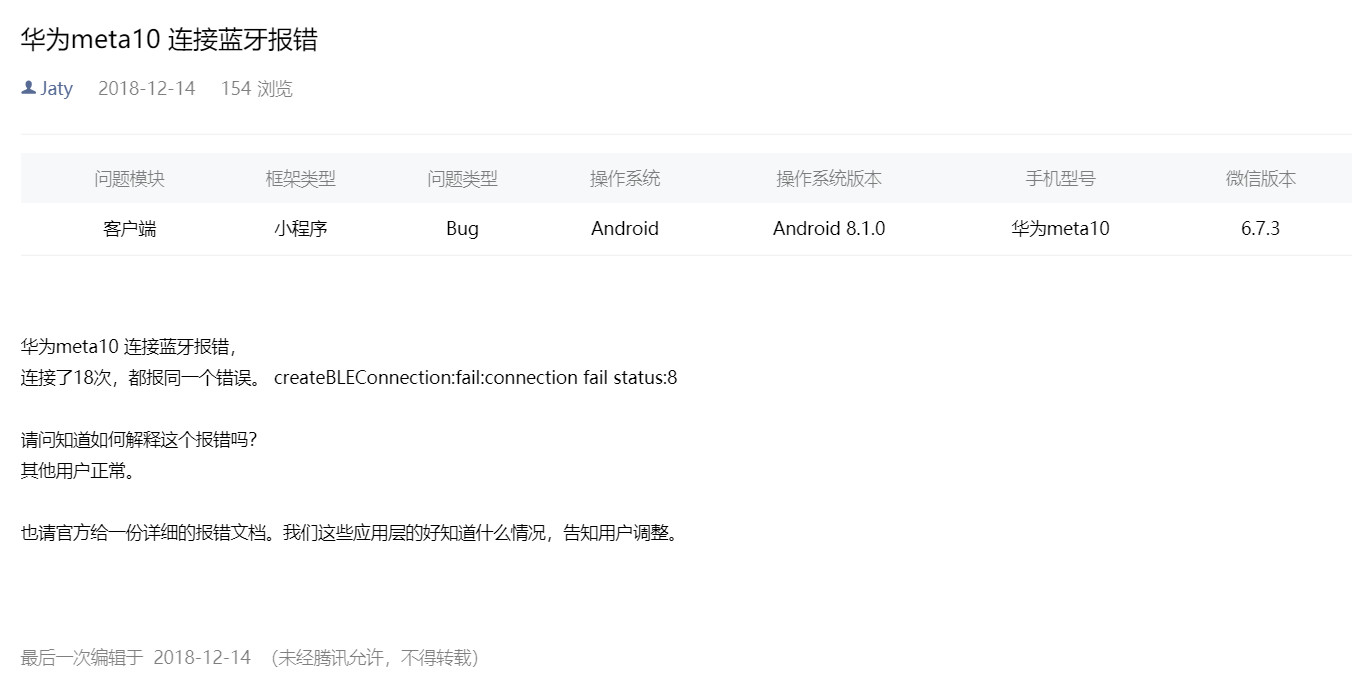Select the 微信版本 column header

click(1261, 179)
